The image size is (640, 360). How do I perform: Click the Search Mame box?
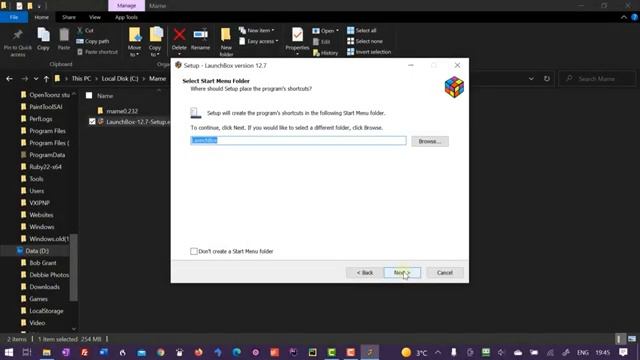coord(597,78)
